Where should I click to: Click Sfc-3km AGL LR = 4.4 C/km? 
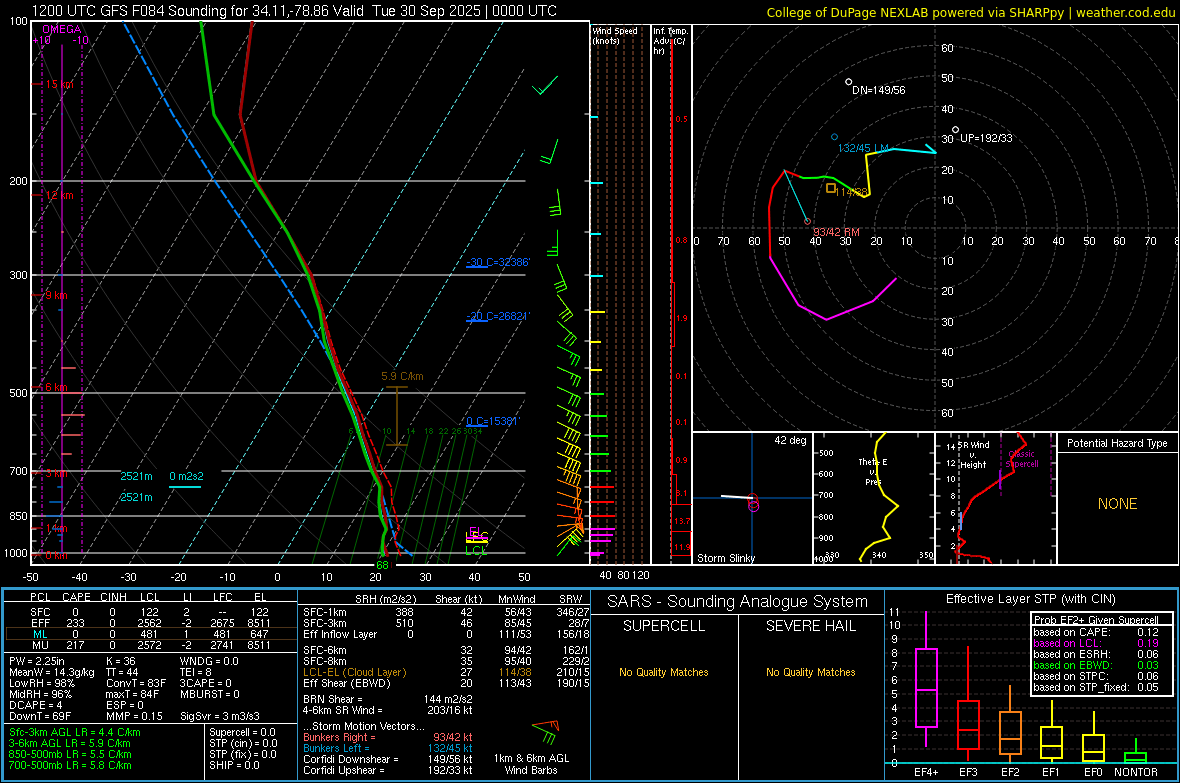[x=75, y=733]
